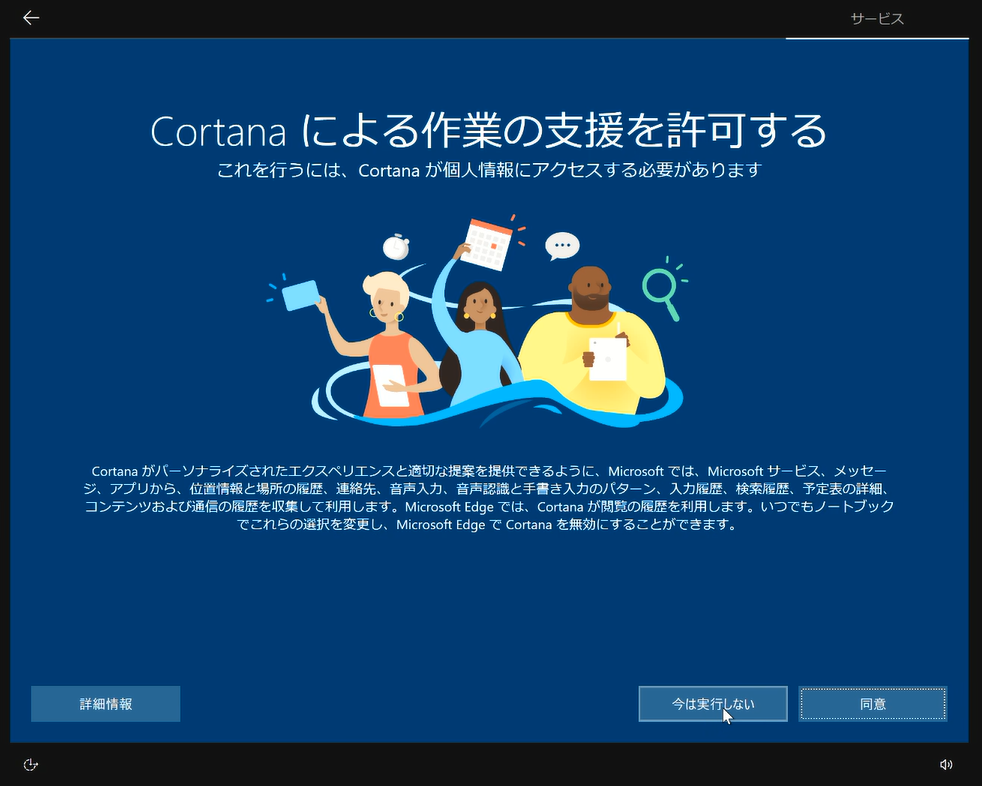982x786 pixels.
Task: Click the volume speaker icon
Action: pyautogui.click(x=946, y=764)
